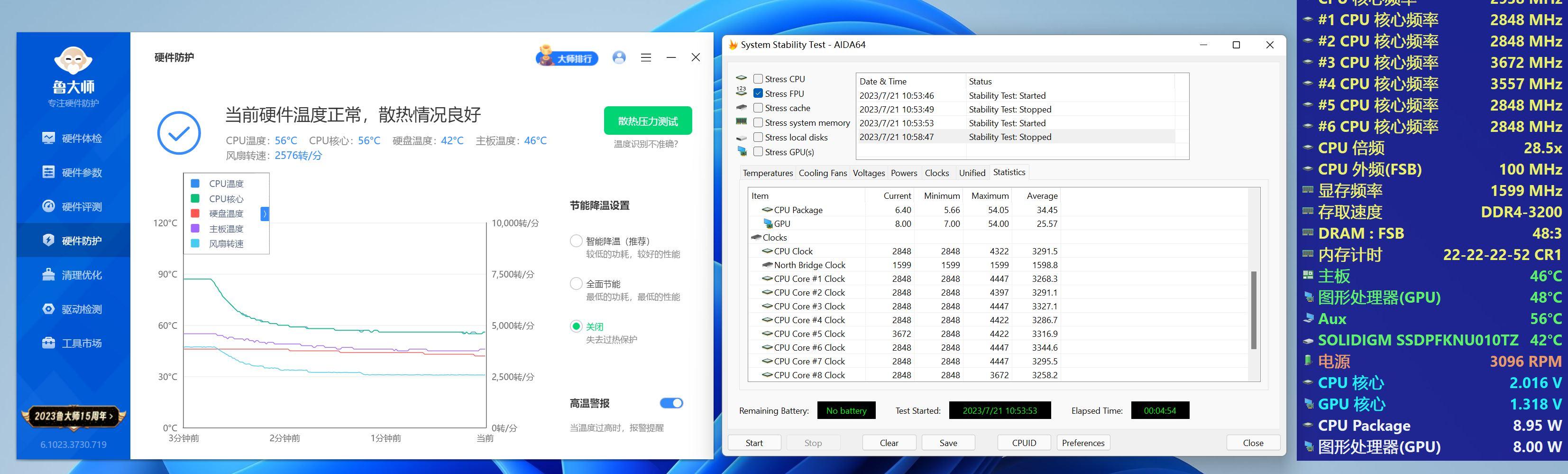The height and width of the screenshot is (474, 1568).
Task: Toggle 风扇转速 cyan legend swatch
Action: coord(195,243)
